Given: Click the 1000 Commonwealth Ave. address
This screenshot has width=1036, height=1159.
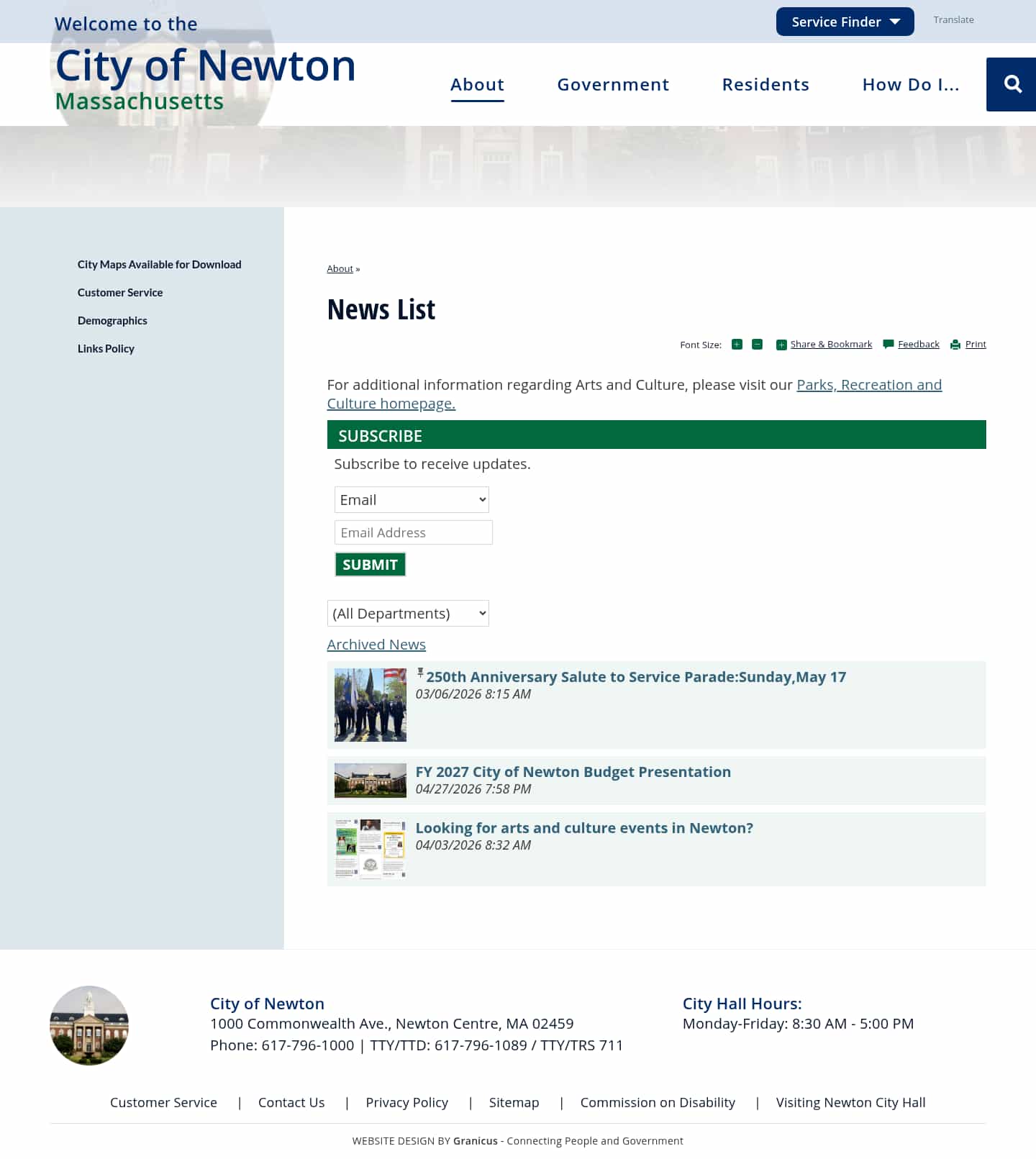Looking at the screenshot, I should pyautogui.click(x=392, y=1024).
